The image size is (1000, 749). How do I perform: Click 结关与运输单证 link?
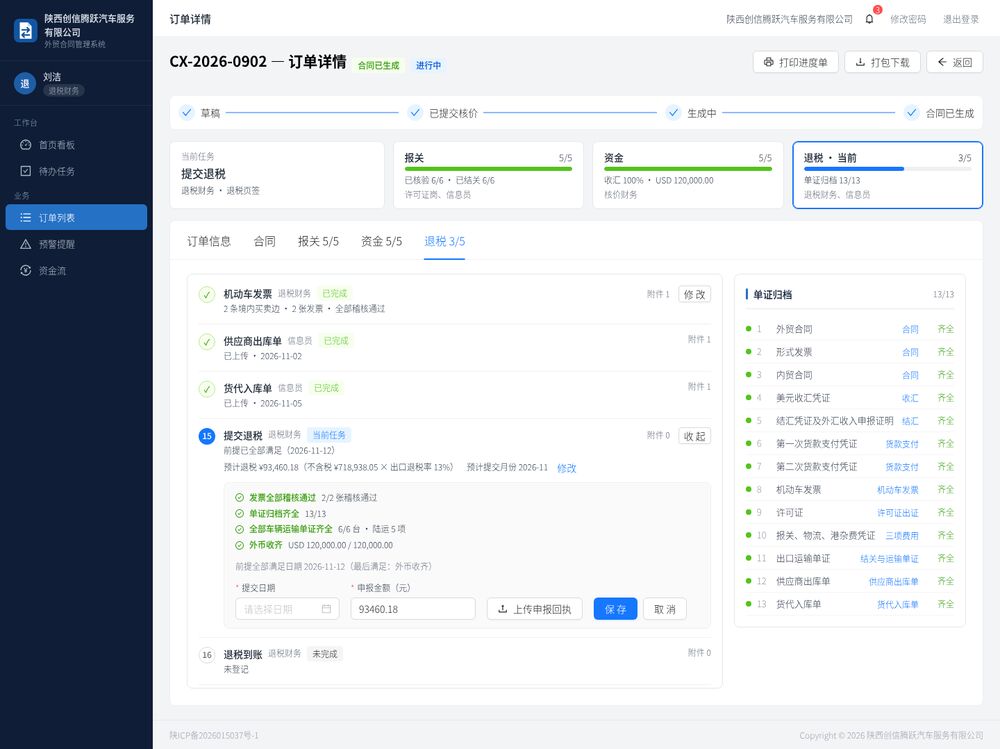tap(889, 559)
